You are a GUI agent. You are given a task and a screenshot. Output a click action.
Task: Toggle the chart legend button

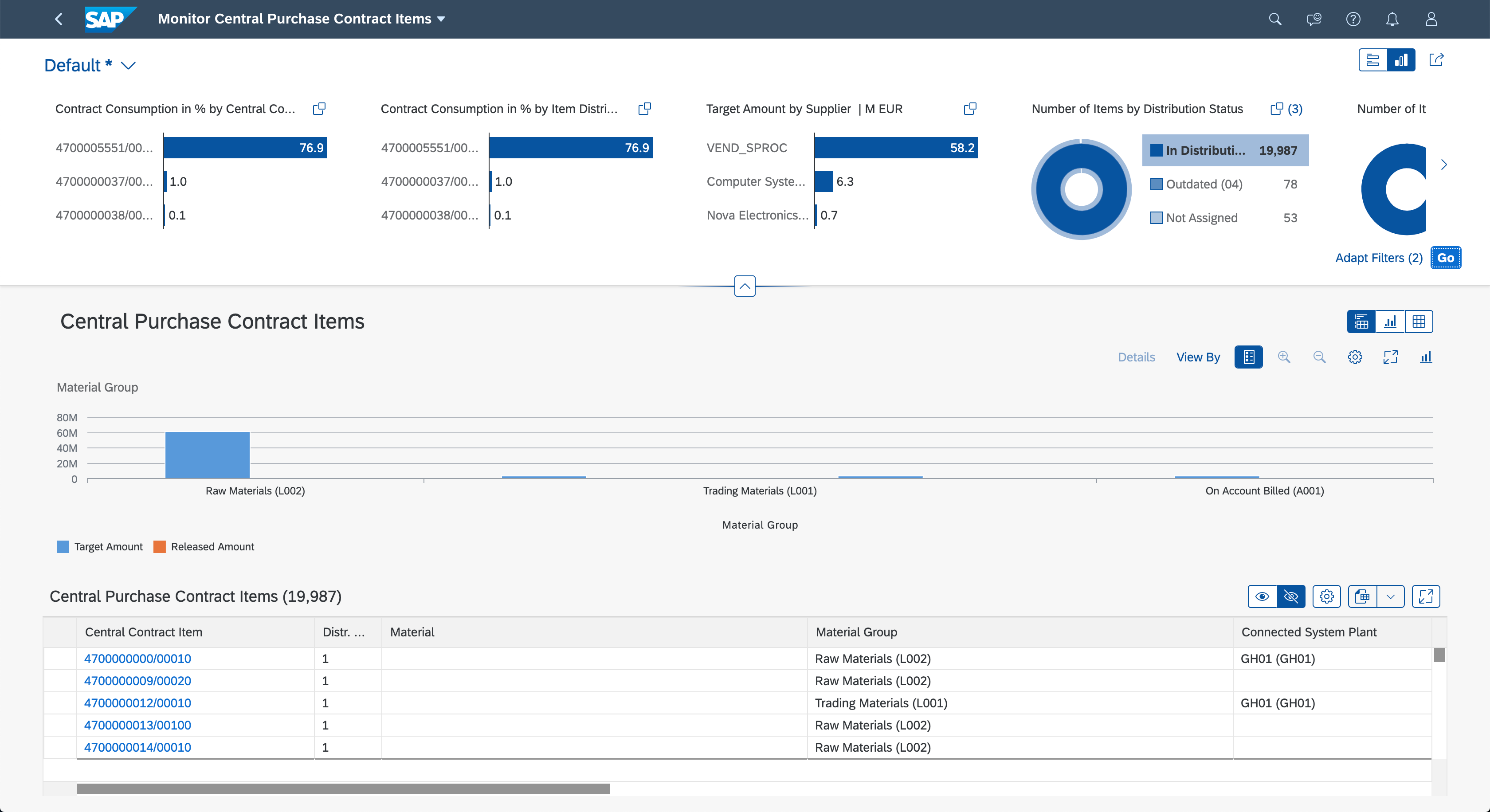pos(1249,357)
